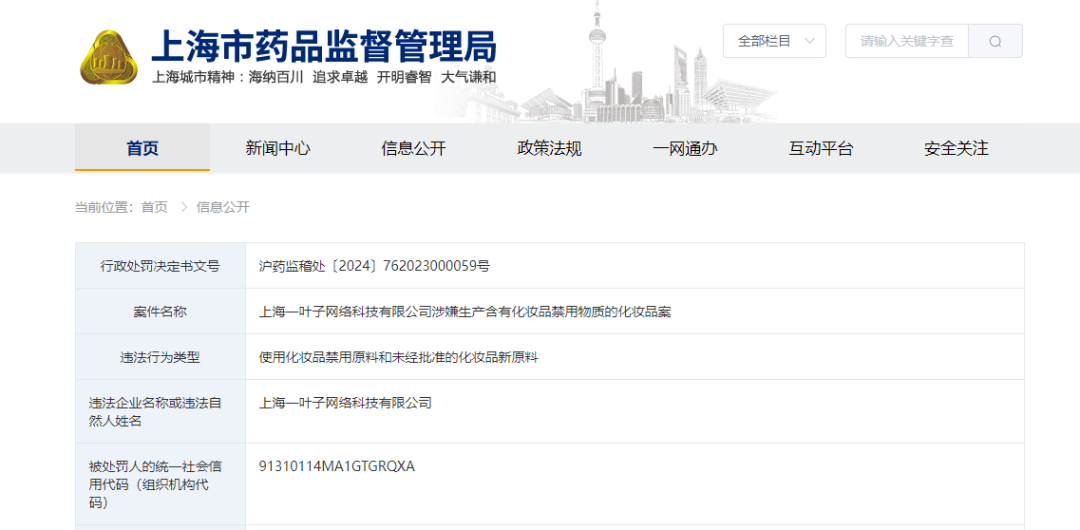Open the 政策法规 navigation tab
The height and width of the screenshot is (530, 1080).
pyautogui.click(x=549, y=148)
